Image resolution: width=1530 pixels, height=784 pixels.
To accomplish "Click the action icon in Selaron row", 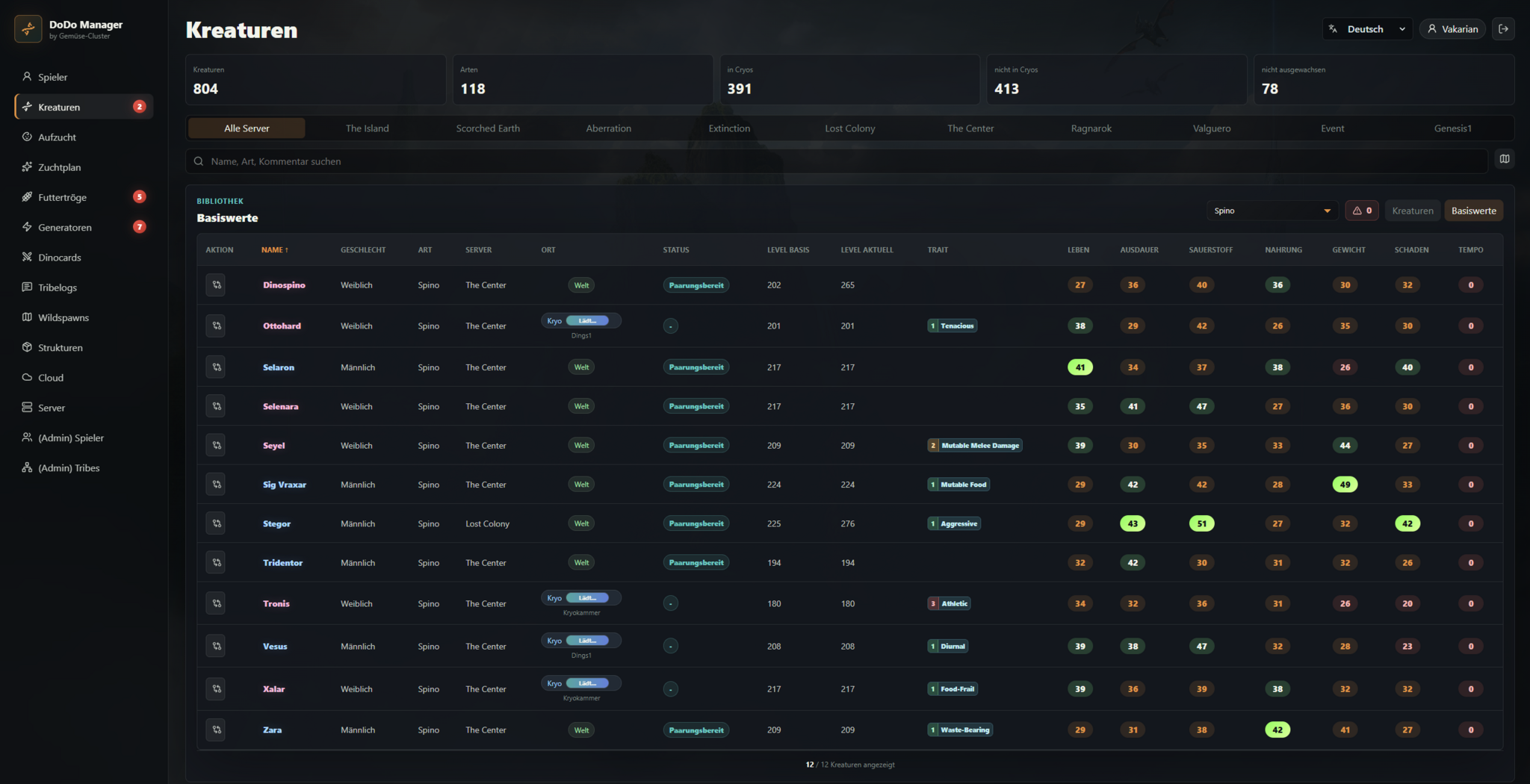I will point(216,367).
